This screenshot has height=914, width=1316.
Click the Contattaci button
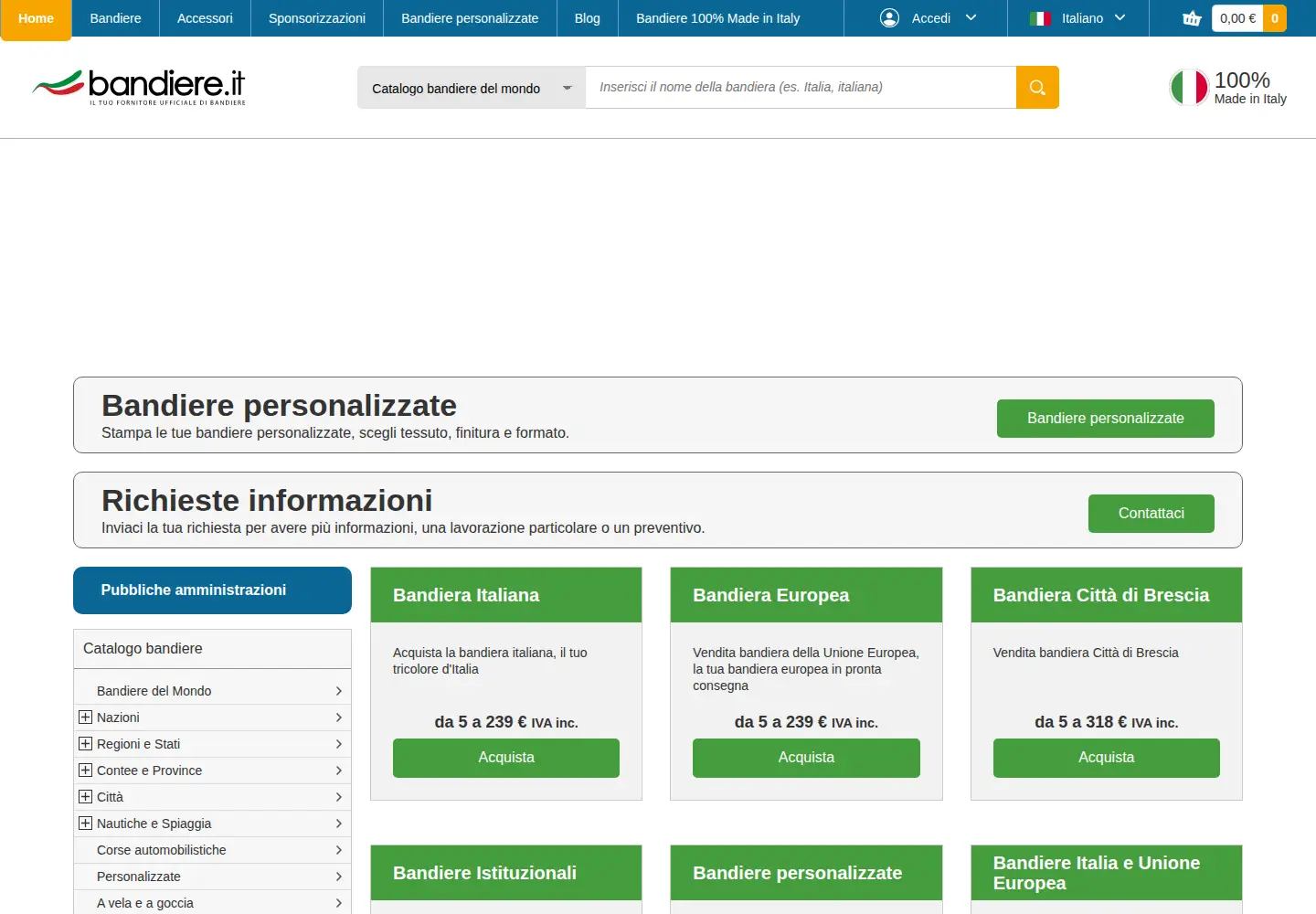click(x=1151, y=514)
